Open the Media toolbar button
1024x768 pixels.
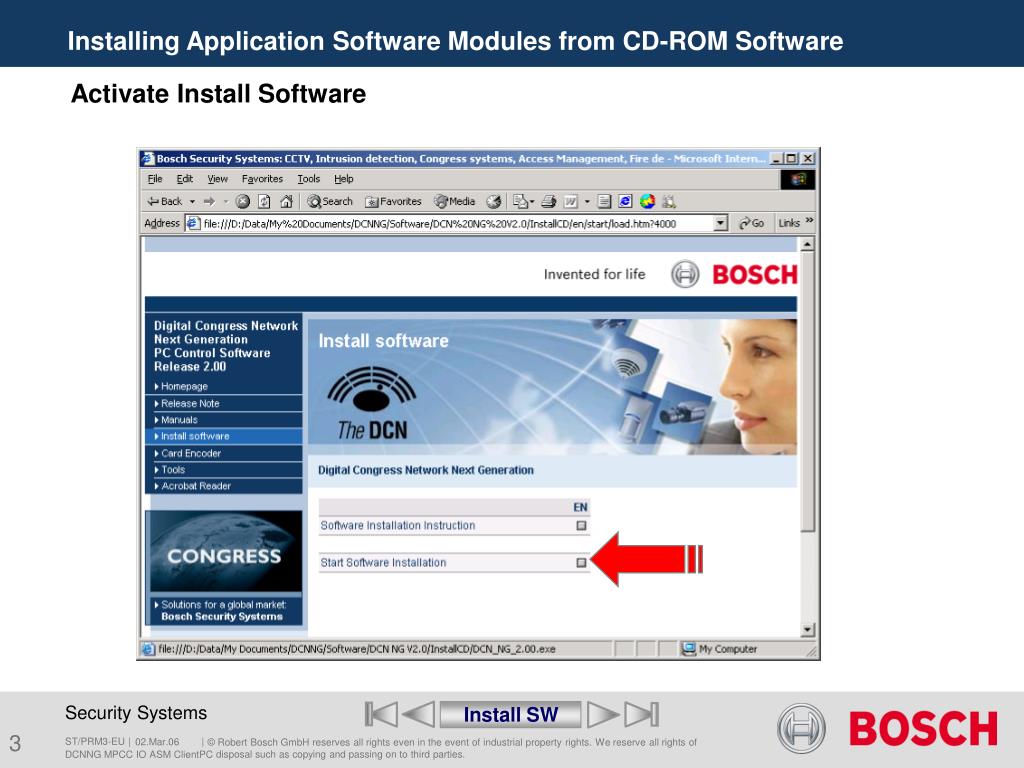455,202
